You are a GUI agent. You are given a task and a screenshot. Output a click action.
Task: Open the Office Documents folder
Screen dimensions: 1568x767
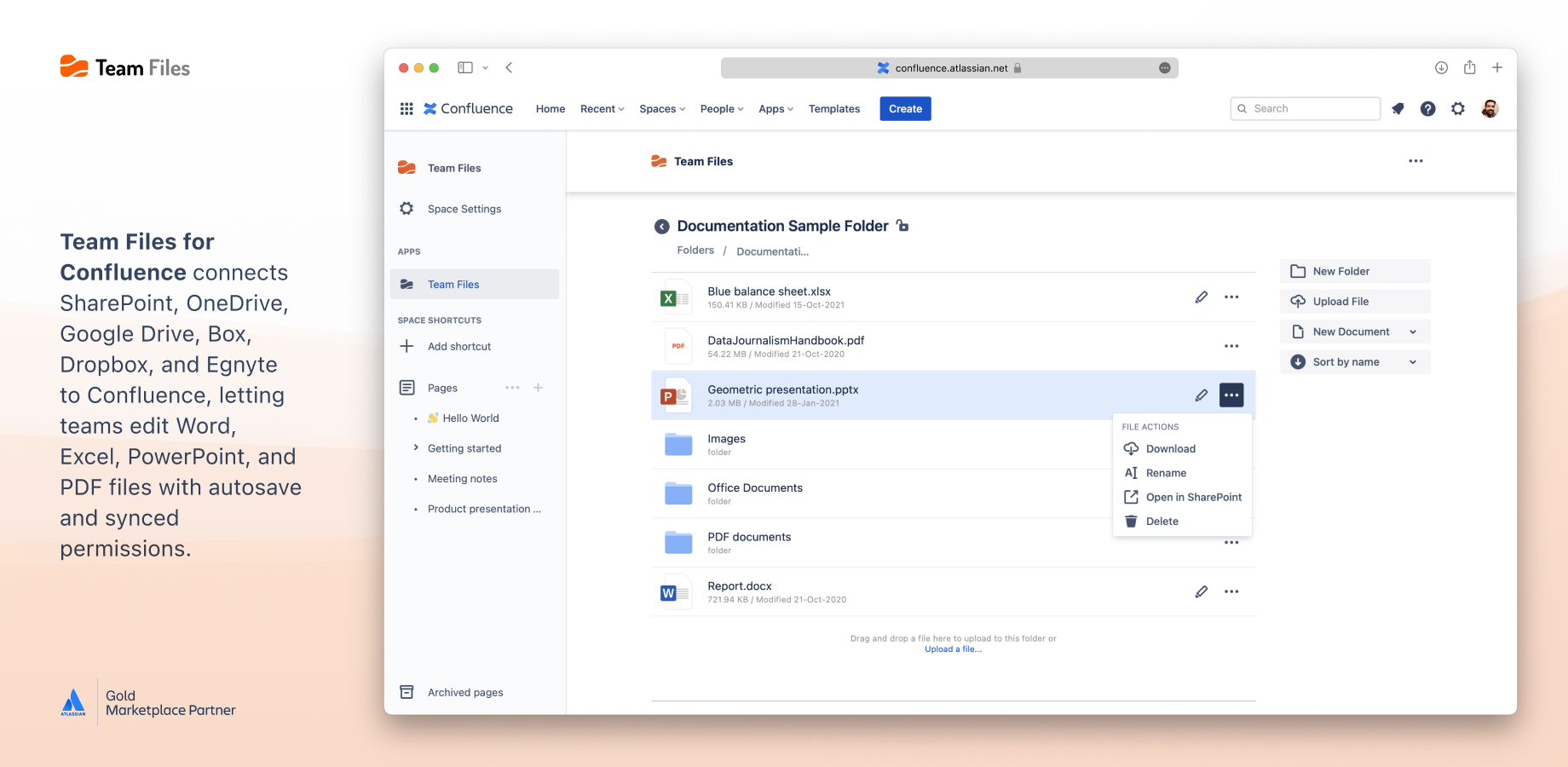click(754, 488)
